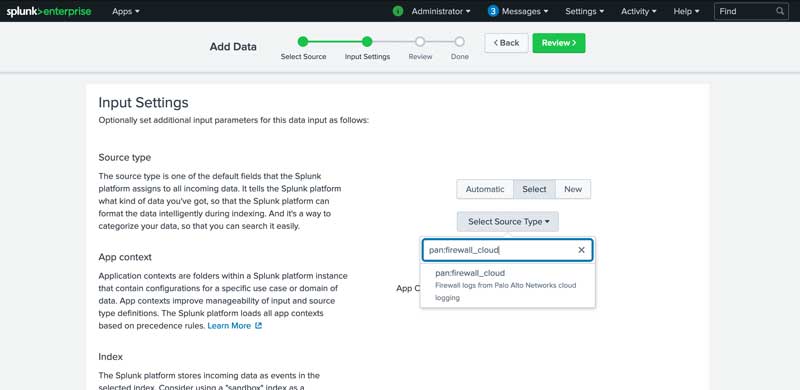Click the green Review button
The width and height of the screenshot is (800, 390).
[559, 43]
